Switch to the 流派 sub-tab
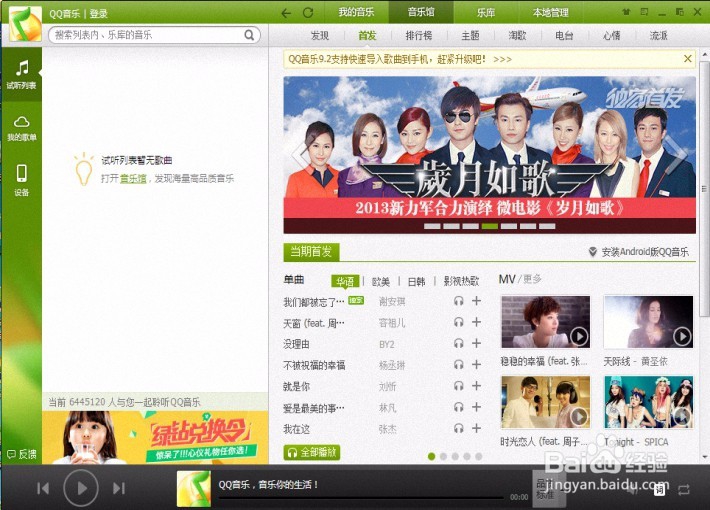 [x=658, y=35]
